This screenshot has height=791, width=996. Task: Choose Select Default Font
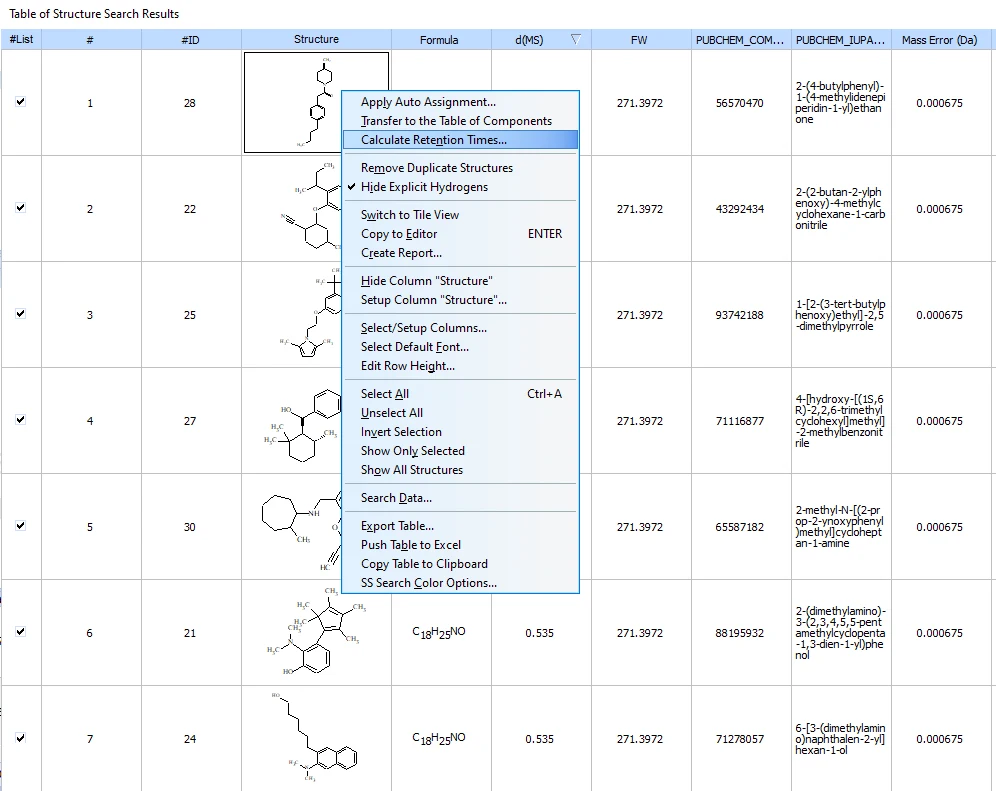coord(461,347)
